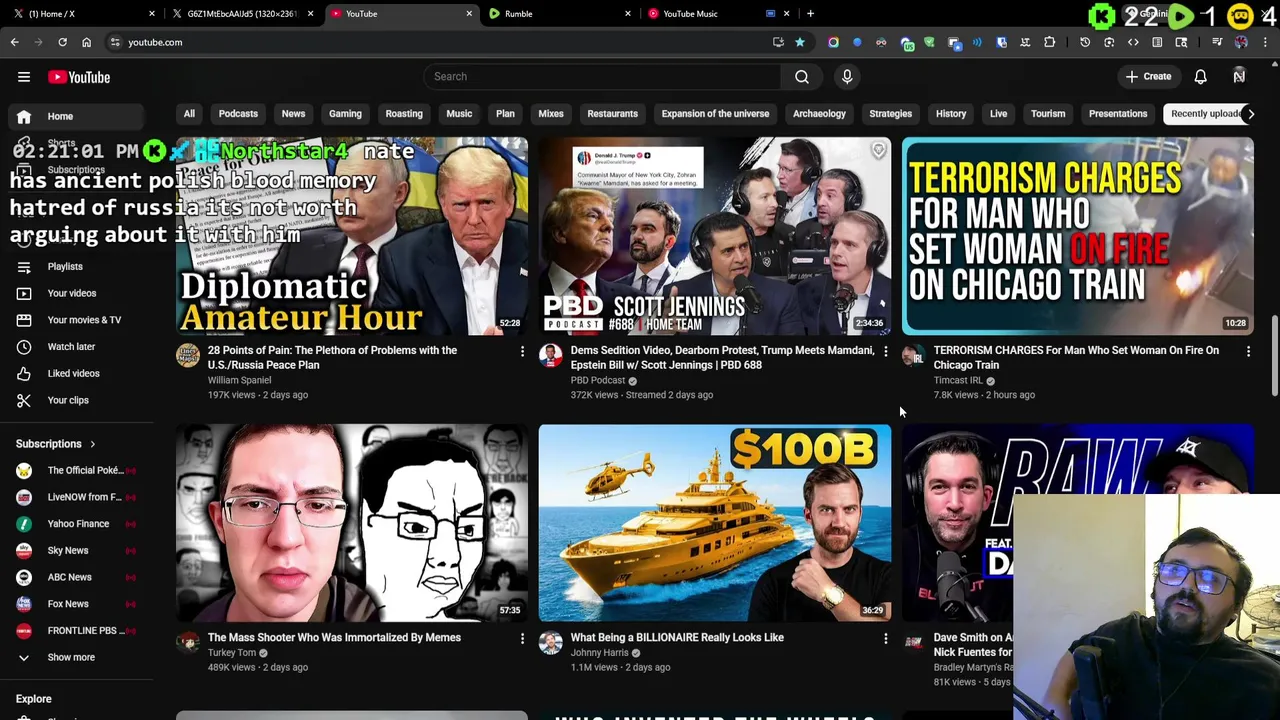
Task: Open options menu for 28 Points of Pain
Action: pos(522,351)
